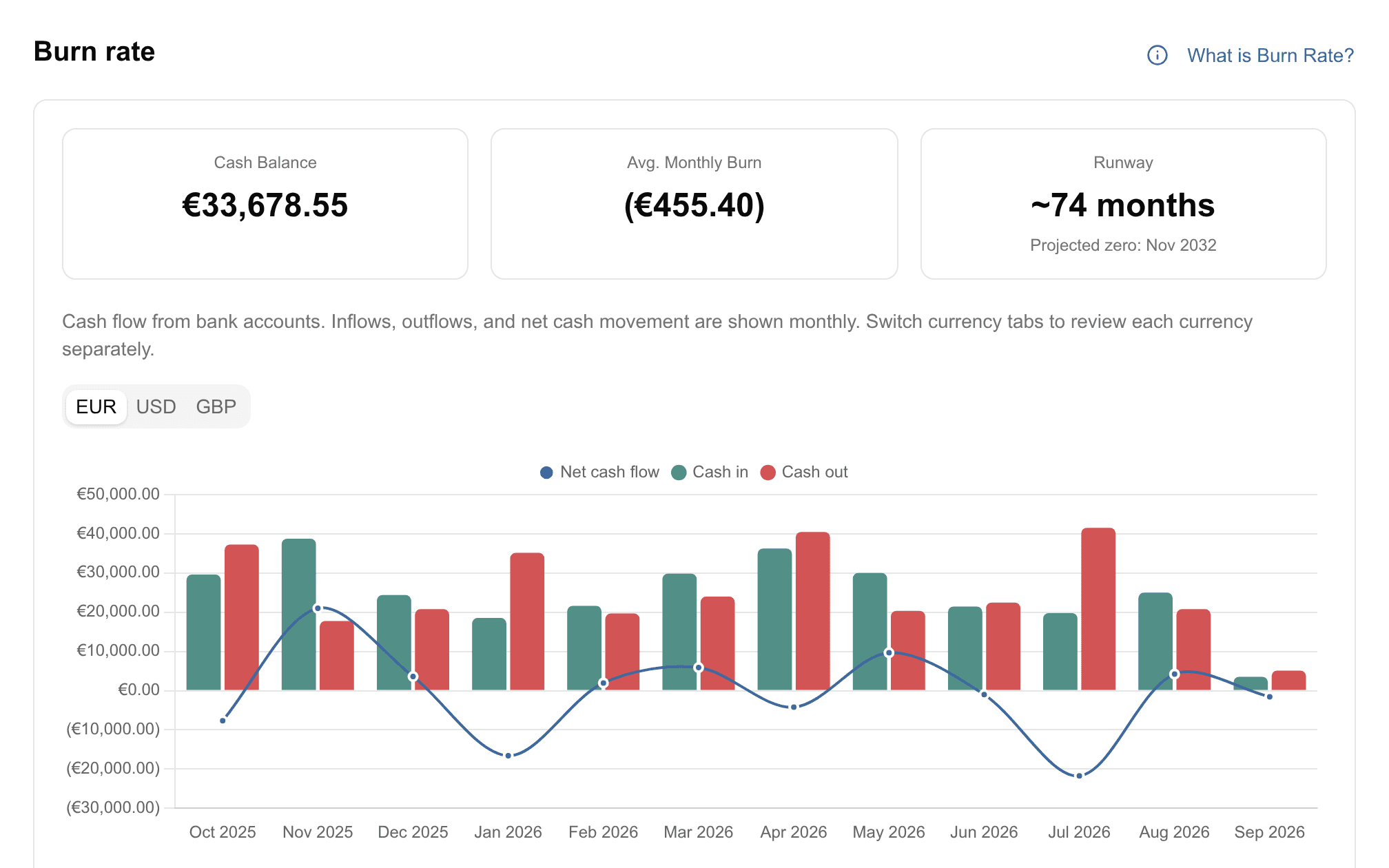The width and height of the screenshot is (1389, 868).
Task: Open the 'What is Burn Rate?' link
Action: (1270, 55)
